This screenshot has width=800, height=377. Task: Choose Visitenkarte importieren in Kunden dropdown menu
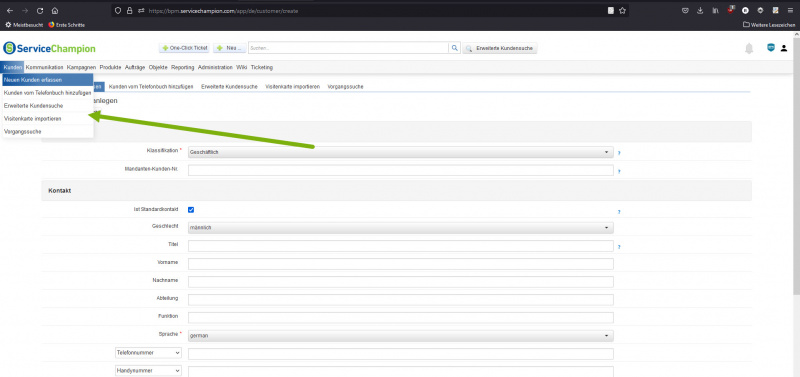click(48, 118)
